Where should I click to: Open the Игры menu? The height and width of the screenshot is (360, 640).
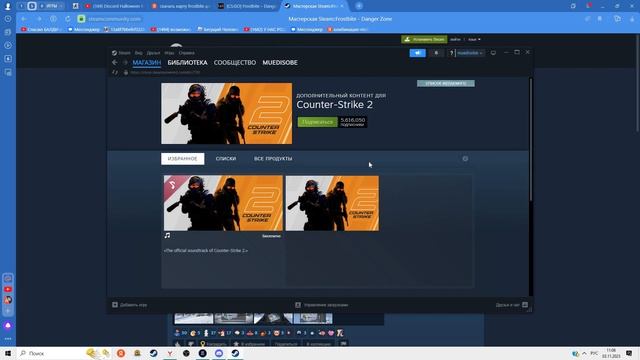[x=169, y=53]
